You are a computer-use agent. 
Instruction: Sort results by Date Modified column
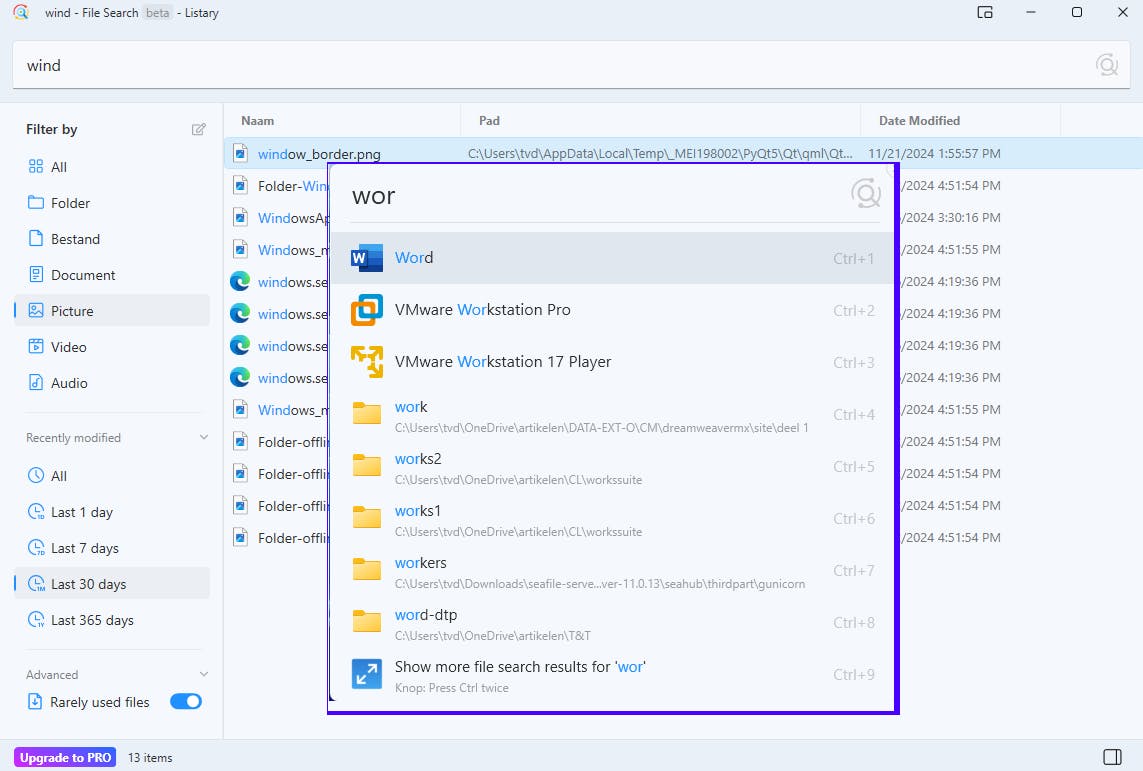[x=919, y=121]
